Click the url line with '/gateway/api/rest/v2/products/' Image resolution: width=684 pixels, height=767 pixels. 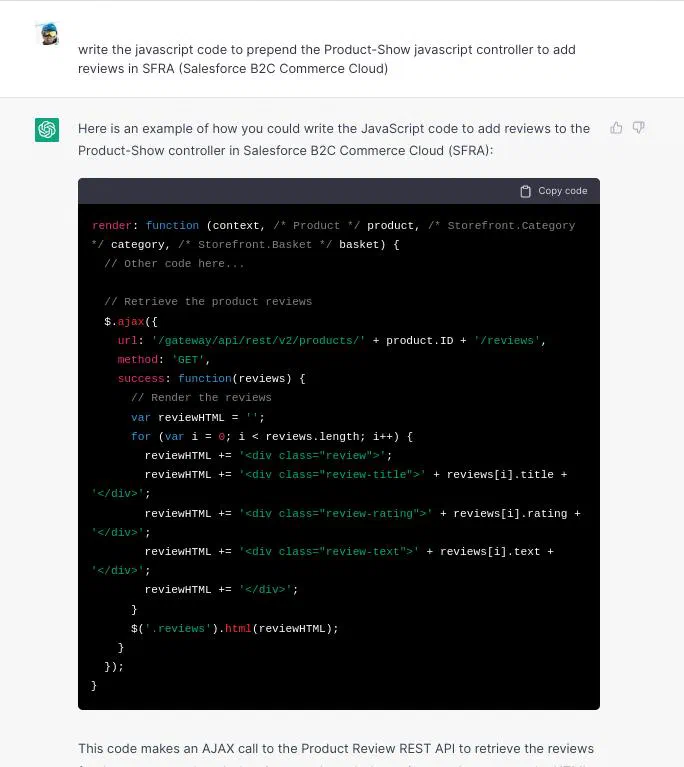point(331,340)
